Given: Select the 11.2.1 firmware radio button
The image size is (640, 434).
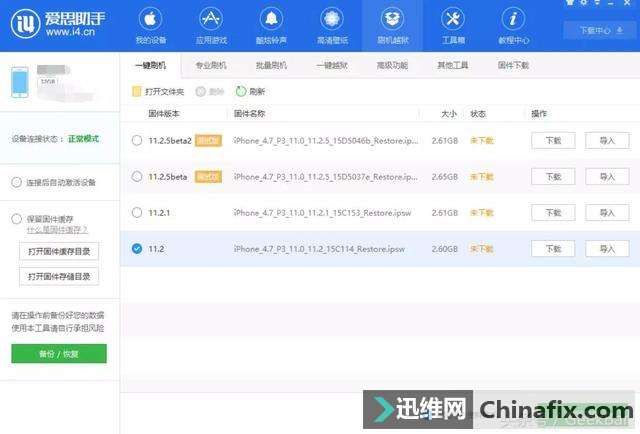Looking at the screenshot, I should [x=137, y=212].
